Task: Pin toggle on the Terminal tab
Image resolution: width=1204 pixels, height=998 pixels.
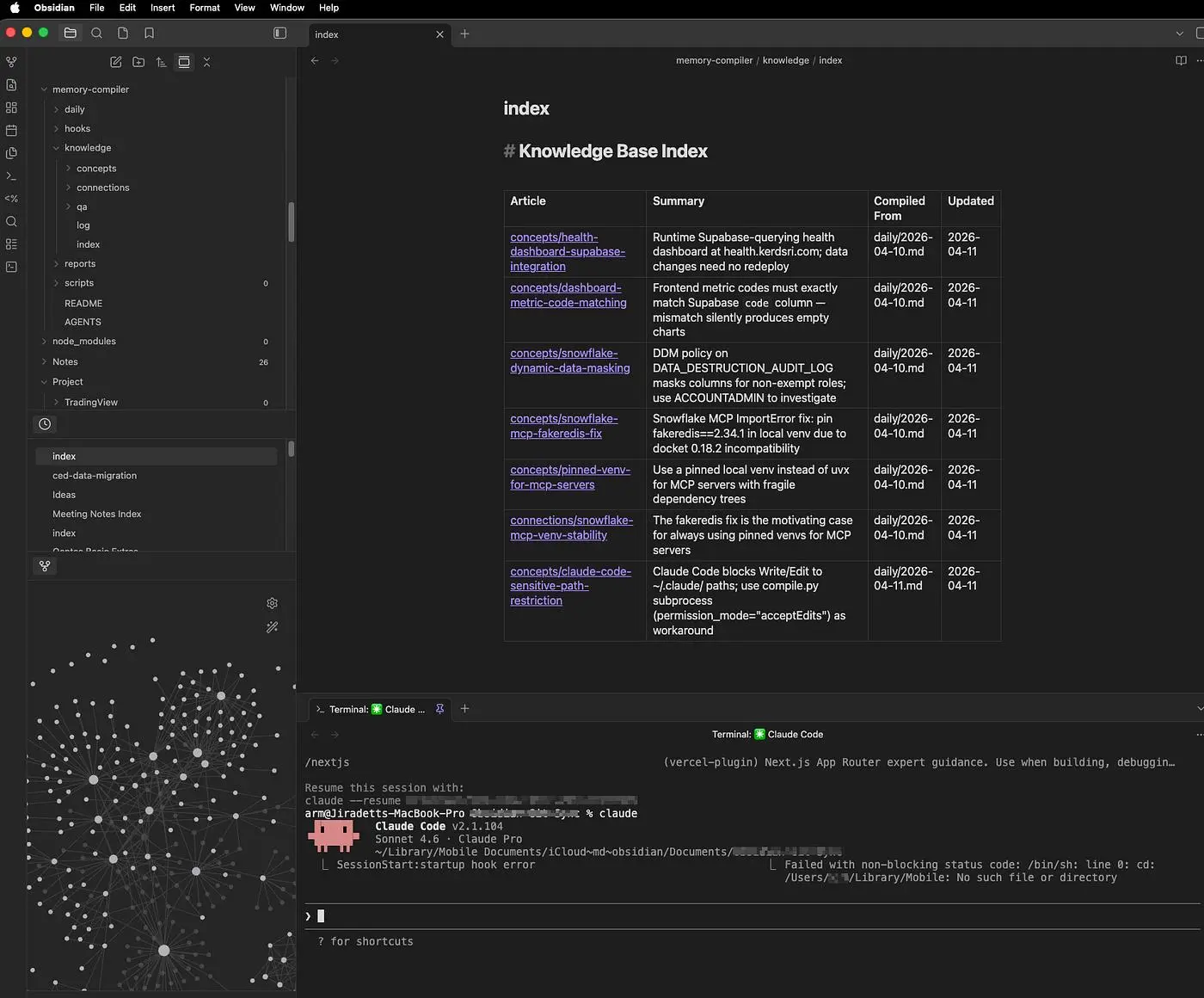Action: coord(440,709)
